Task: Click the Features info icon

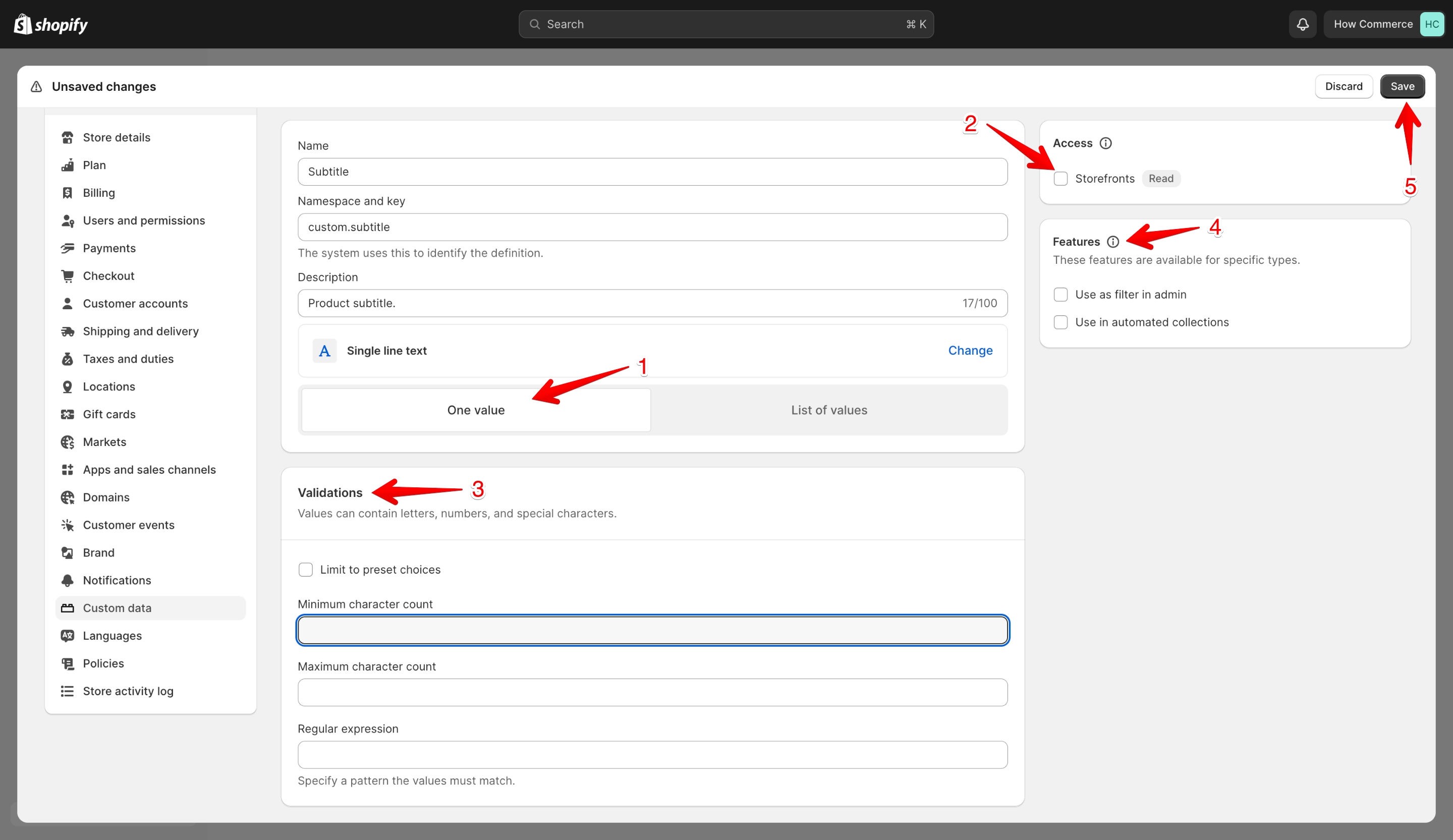Action: (x=1113, y=242)
